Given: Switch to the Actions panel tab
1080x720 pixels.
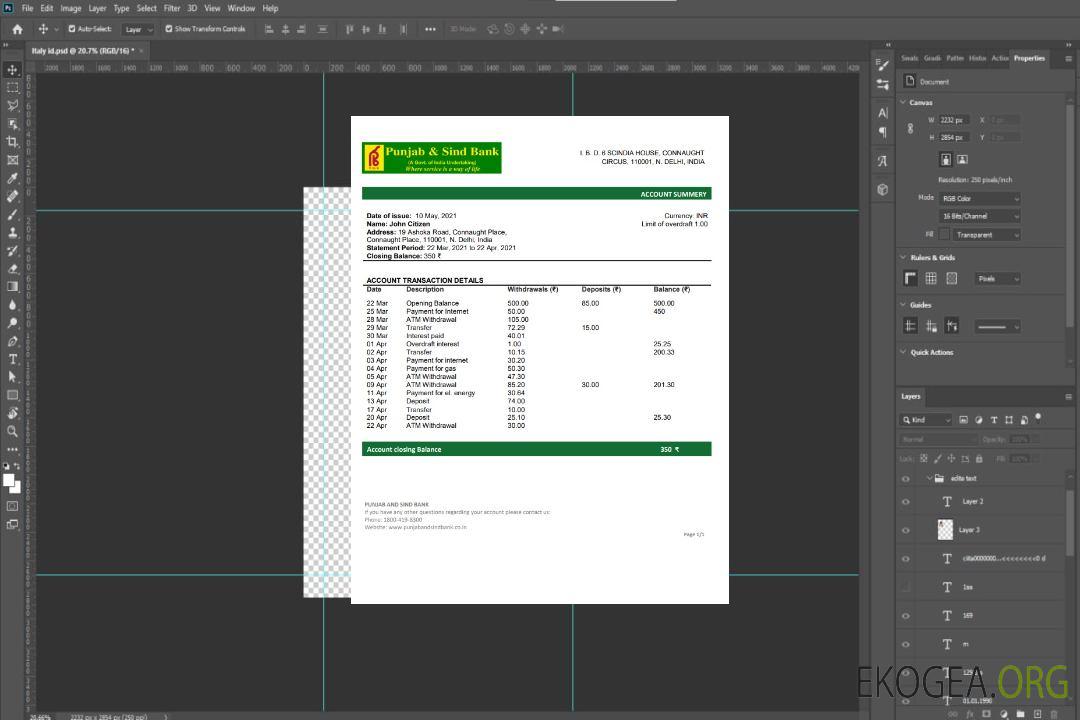Looking at the screenshot, I should tap(999, 58).
